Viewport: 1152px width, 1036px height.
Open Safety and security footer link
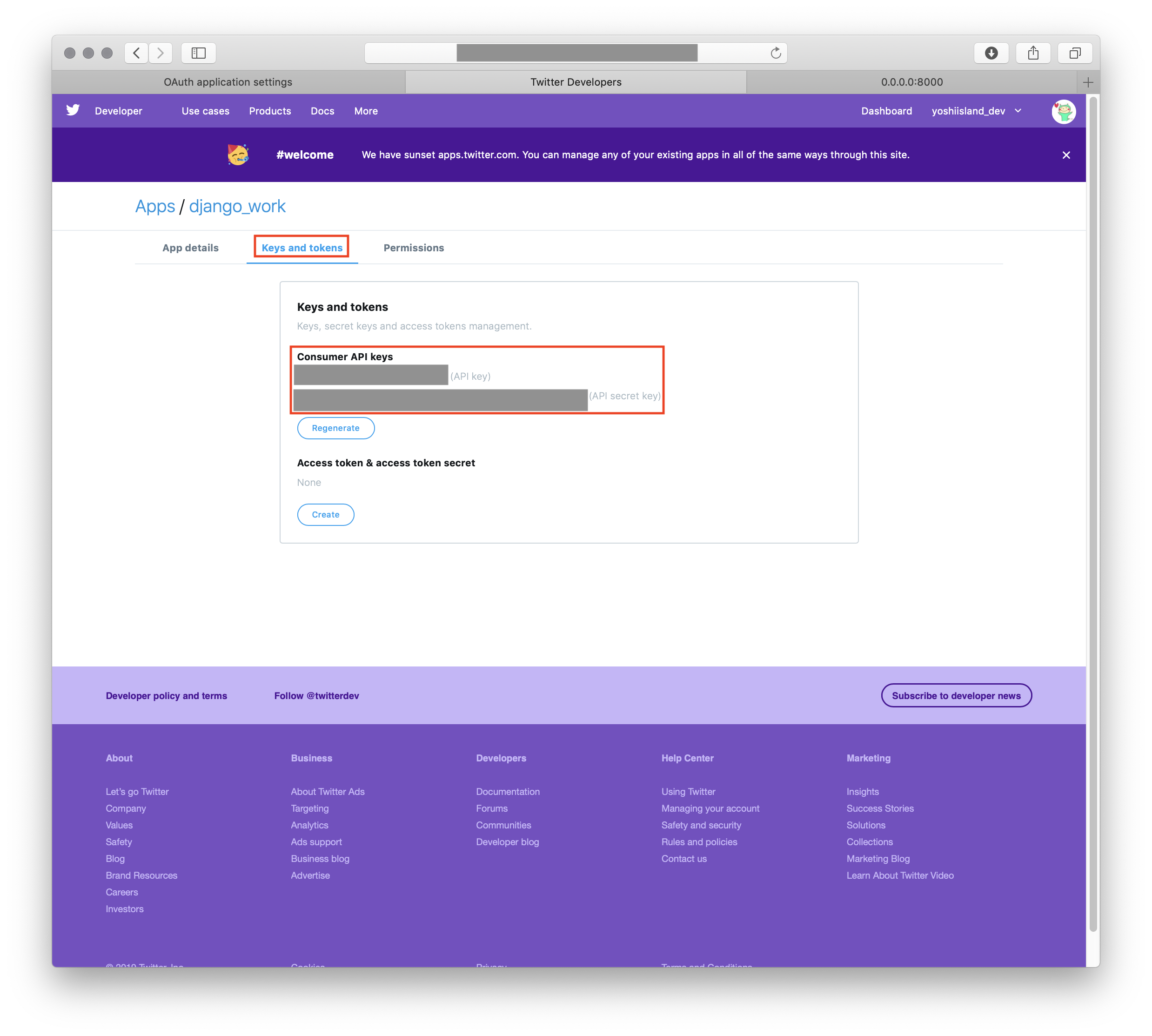point(701,825)
